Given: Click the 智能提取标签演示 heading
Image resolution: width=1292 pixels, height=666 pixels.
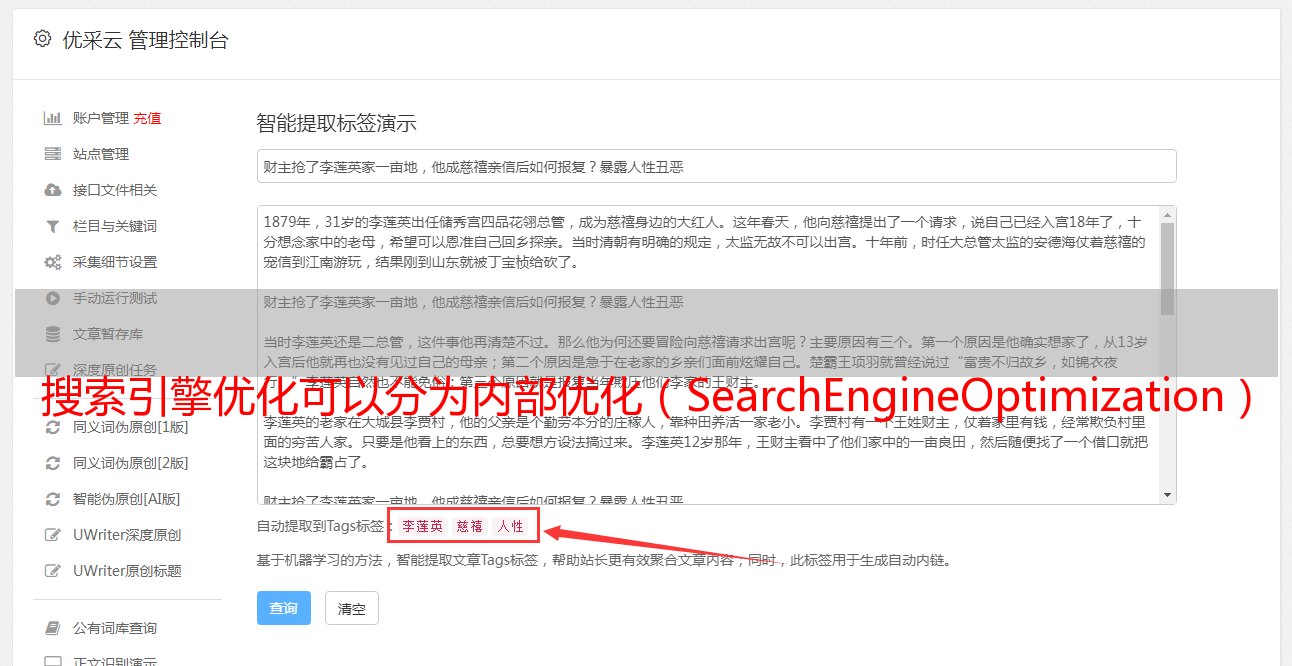Looking at the screenshot, I should coord(336,124).
